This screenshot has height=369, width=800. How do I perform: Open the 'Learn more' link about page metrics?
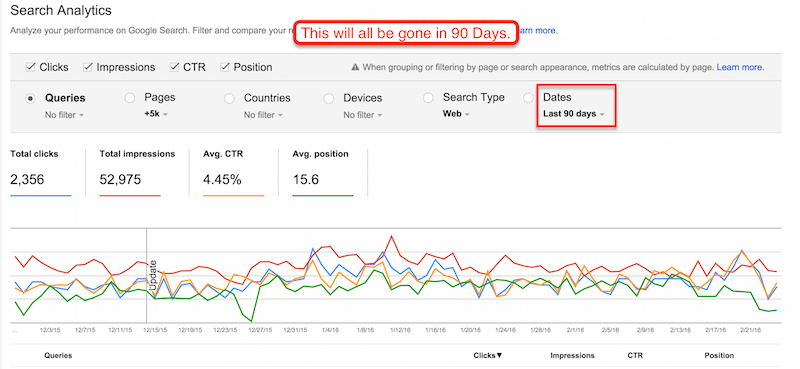click(x=740, y=67)
